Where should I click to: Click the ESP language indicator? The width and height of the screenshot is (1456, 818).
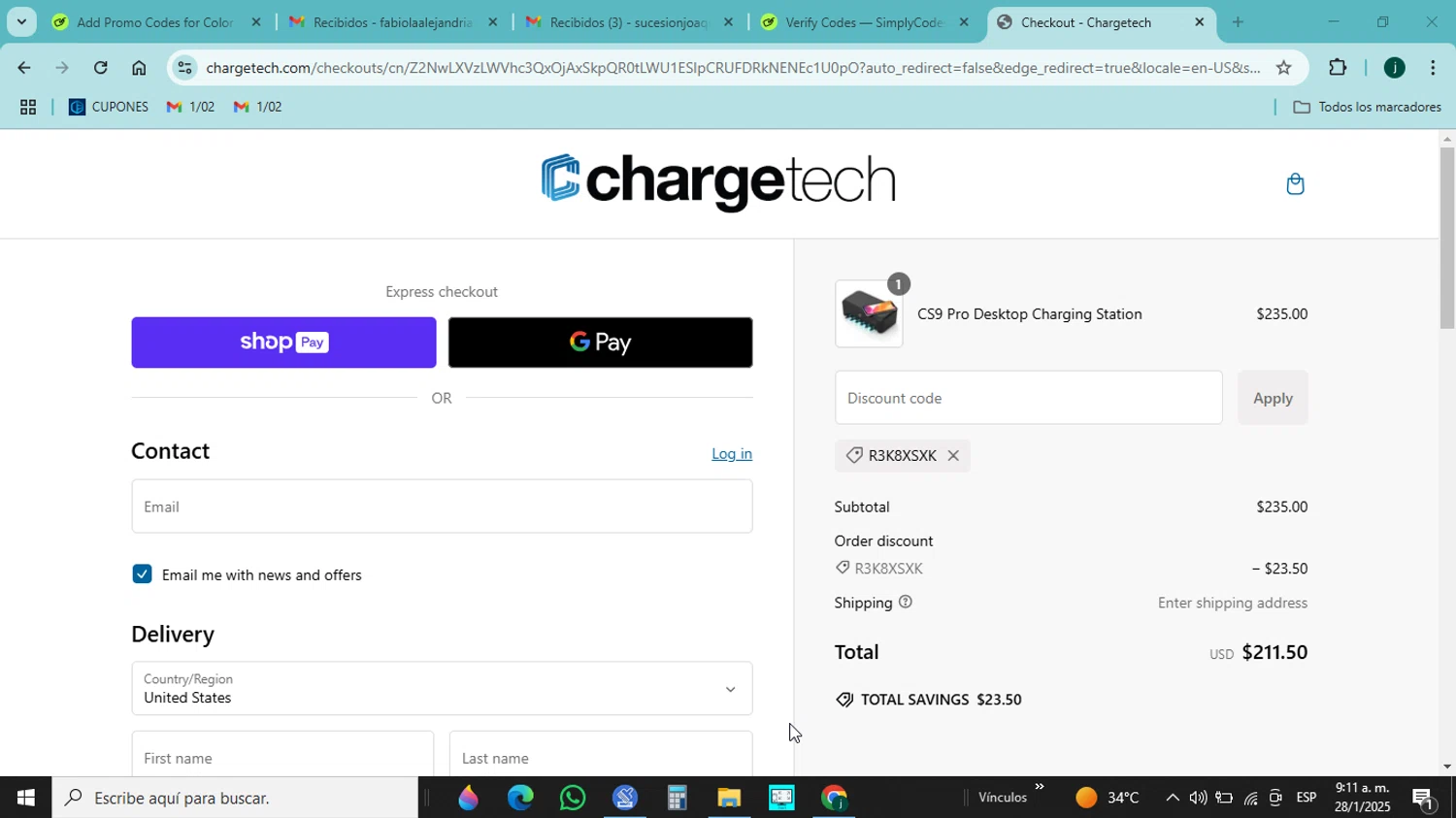[x=1307, y=798]
